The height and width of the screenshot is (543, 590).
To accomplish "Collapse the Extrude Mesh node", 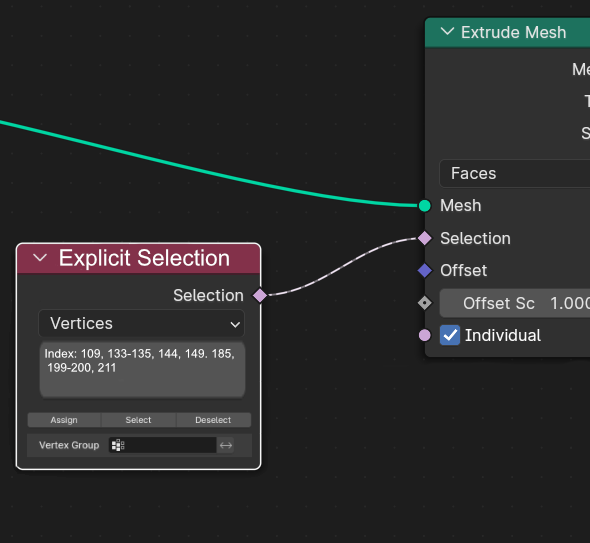I will pyautogui.click(x=447, y=32).
